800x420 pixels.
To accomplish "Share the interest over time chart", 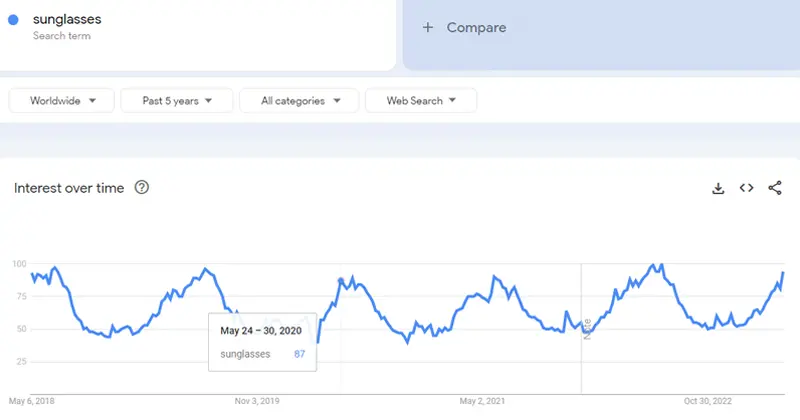I will [x=774, y=188].
